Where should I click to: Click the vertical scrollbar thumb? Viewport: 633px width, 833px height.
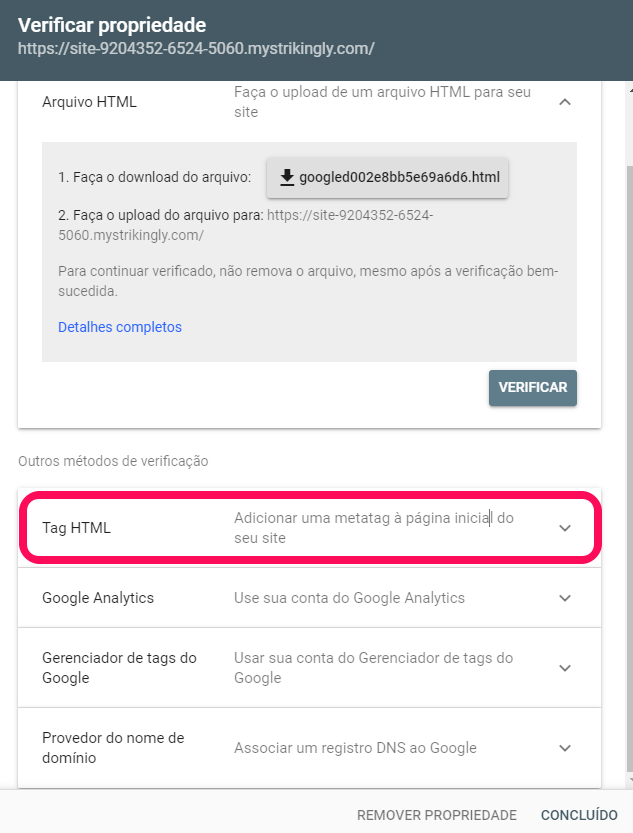coord(630,468)
